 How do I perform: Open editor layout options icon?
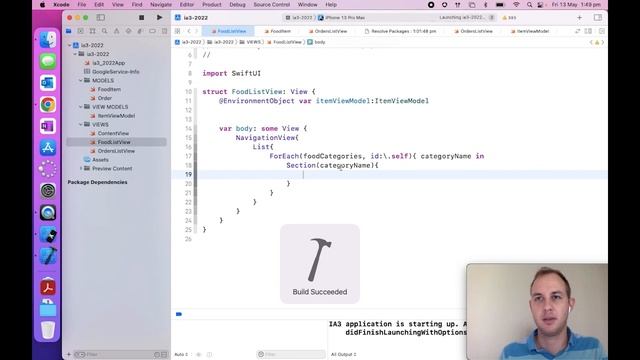(x=588, y=31)
